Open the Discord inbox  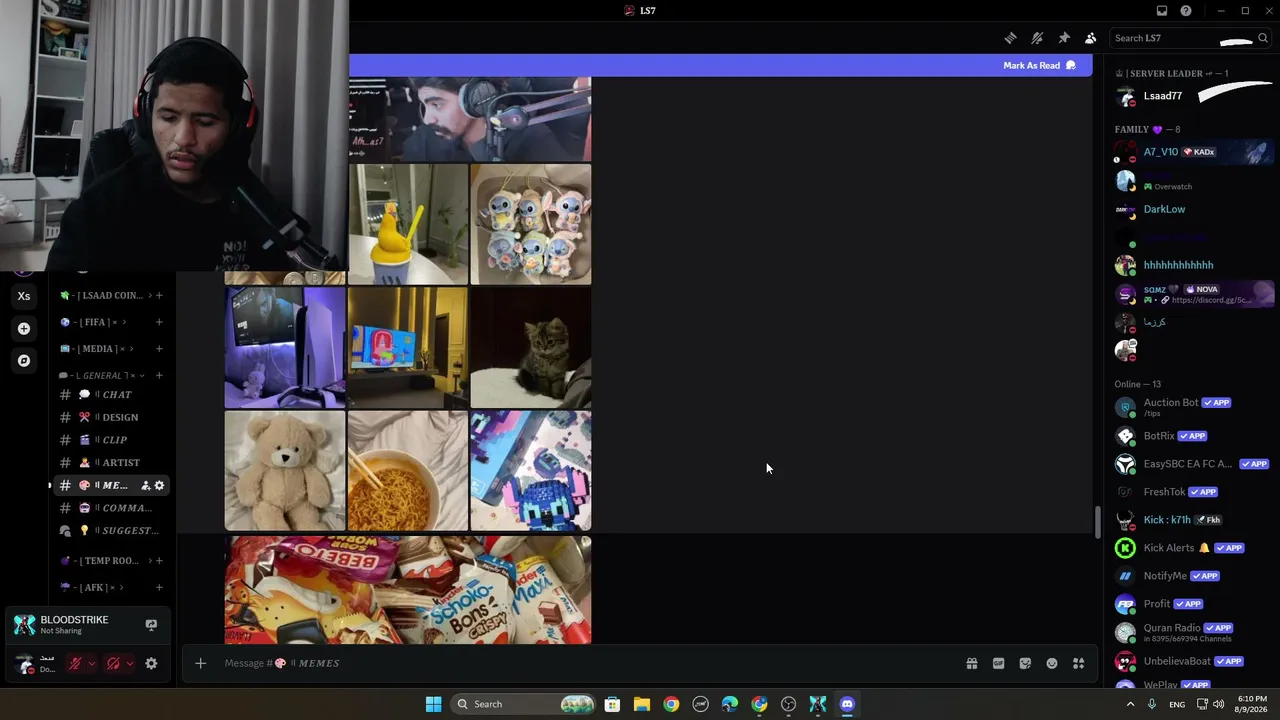(1162, 11)
